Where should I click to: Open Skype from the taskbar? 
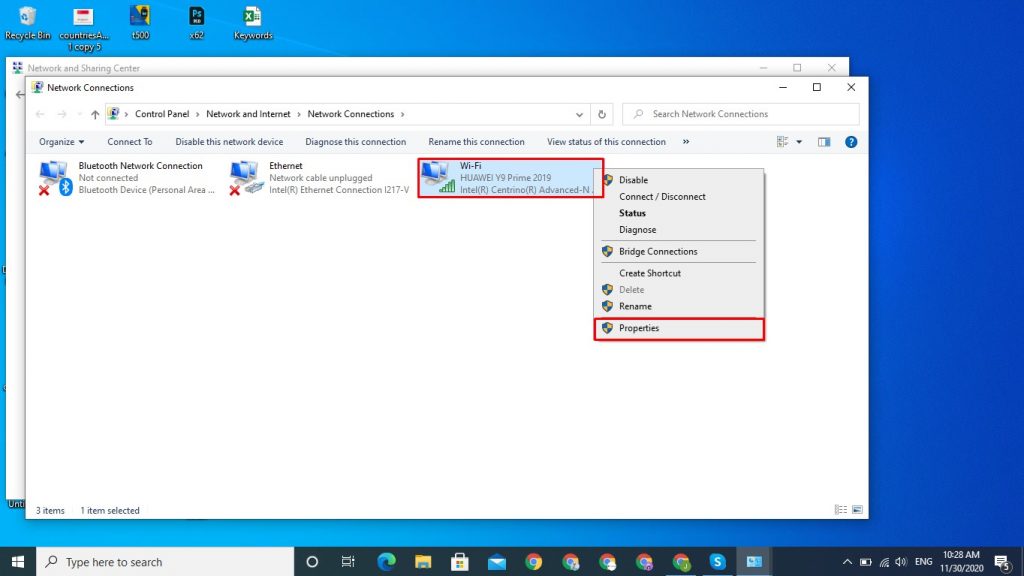coord(717,561)
